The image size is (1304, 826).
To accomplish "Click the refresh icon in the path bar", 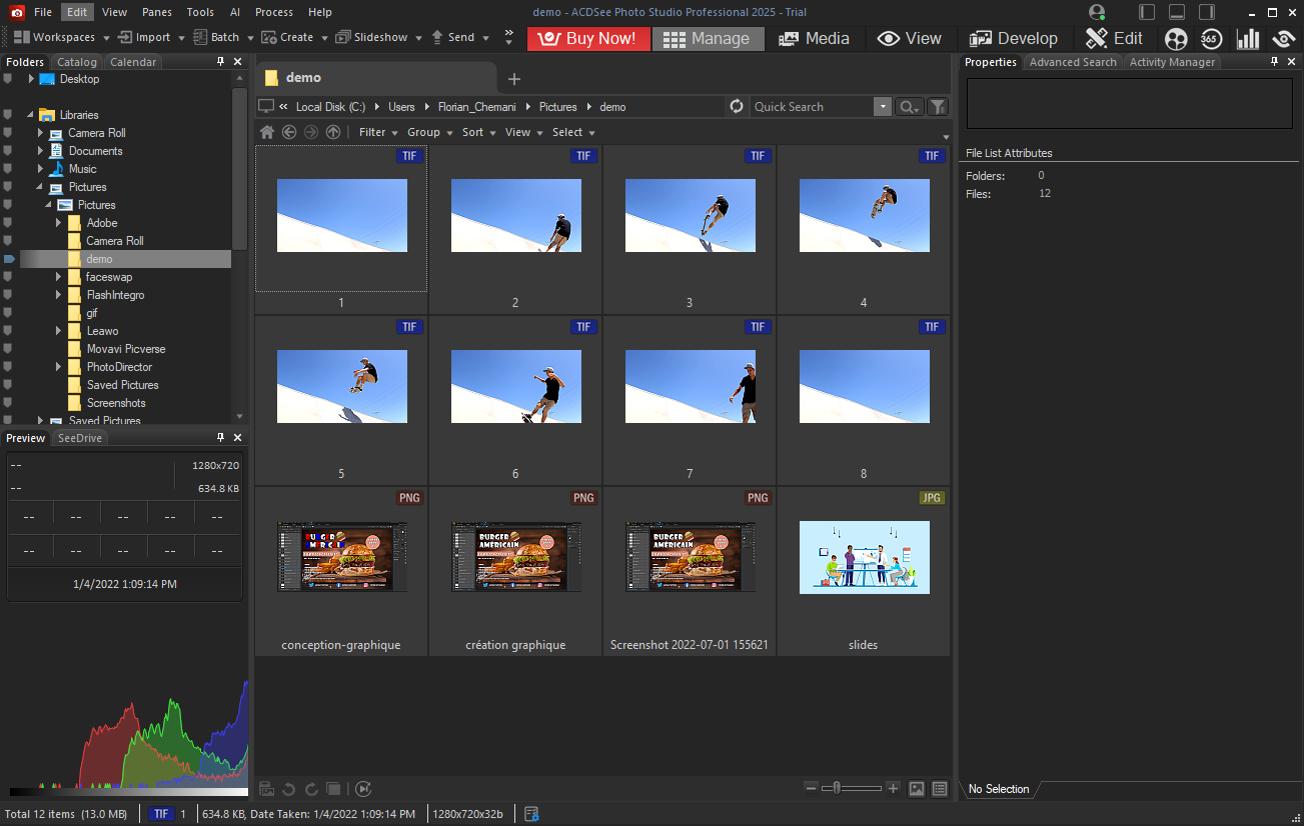I will click(x=737, y=106).
